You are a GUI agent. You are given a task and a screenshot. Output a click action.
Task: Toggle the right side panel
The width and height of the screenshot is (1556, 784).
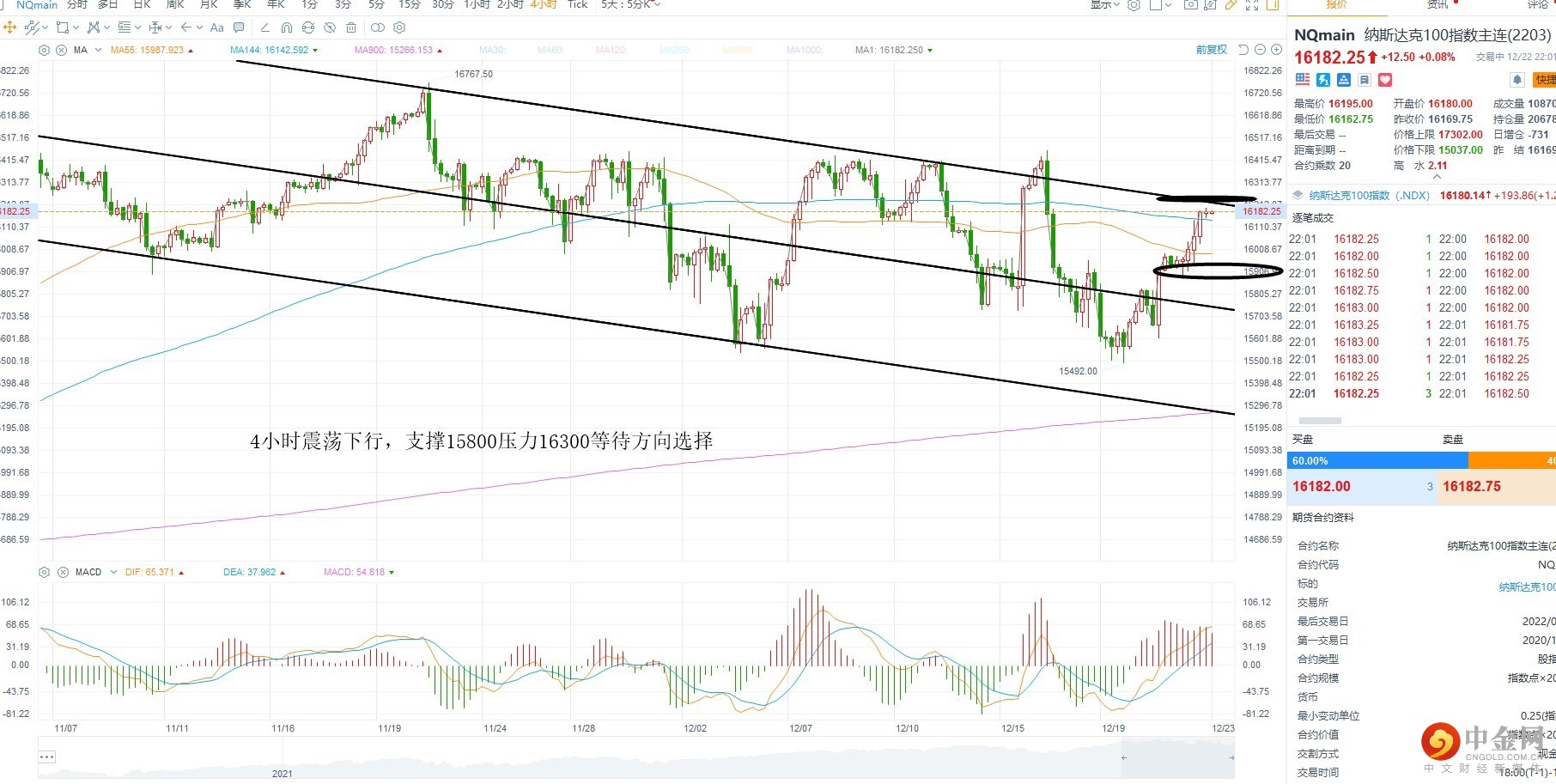coord(1272,4)
